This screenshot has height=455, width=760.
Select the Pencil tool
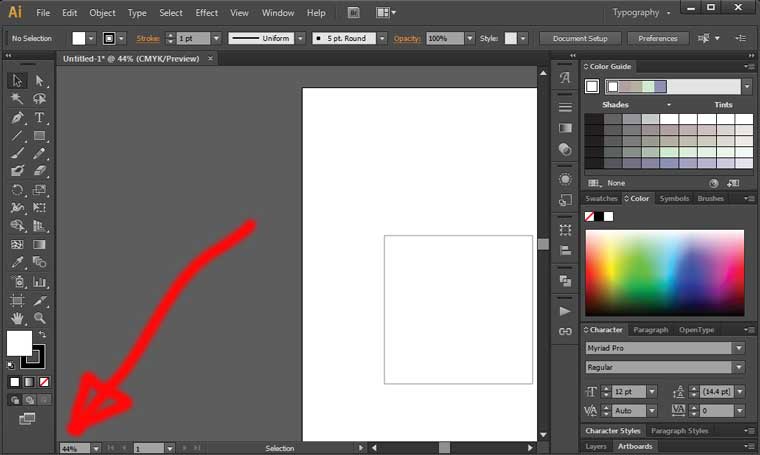39,154
